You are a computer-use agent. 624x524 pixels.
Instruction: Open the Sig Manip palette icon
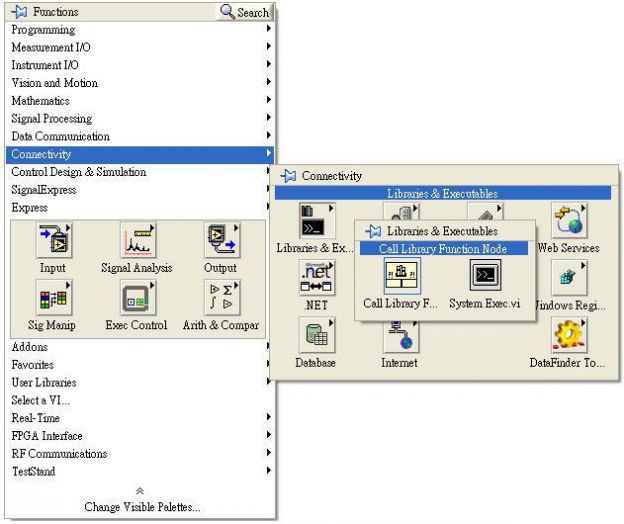[x=54, y=297]
